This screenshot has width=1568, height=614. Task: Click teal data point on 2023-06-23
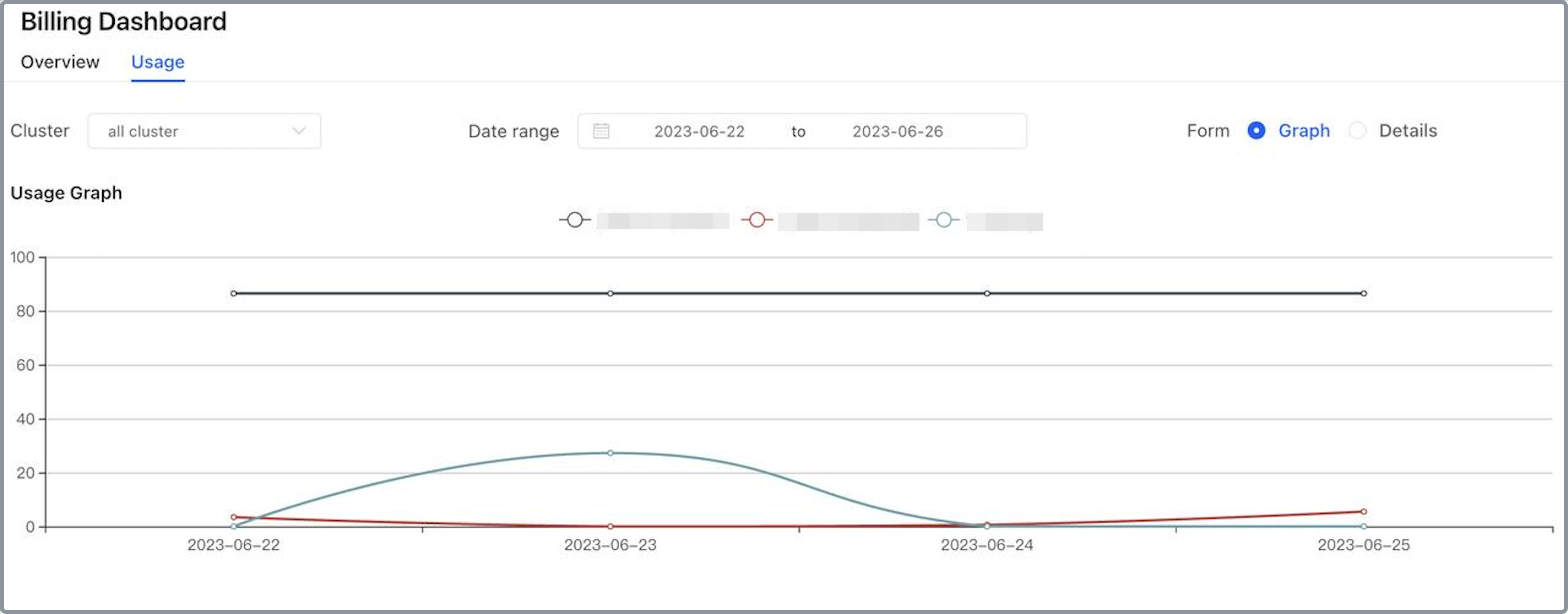click(x=610, y=453)
